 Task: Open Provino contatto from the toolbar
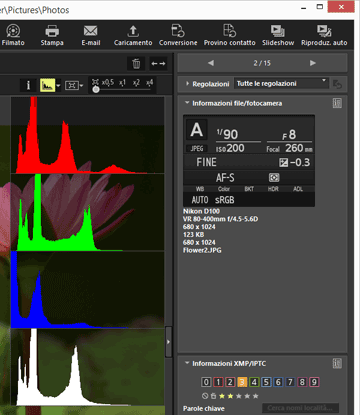230,35
